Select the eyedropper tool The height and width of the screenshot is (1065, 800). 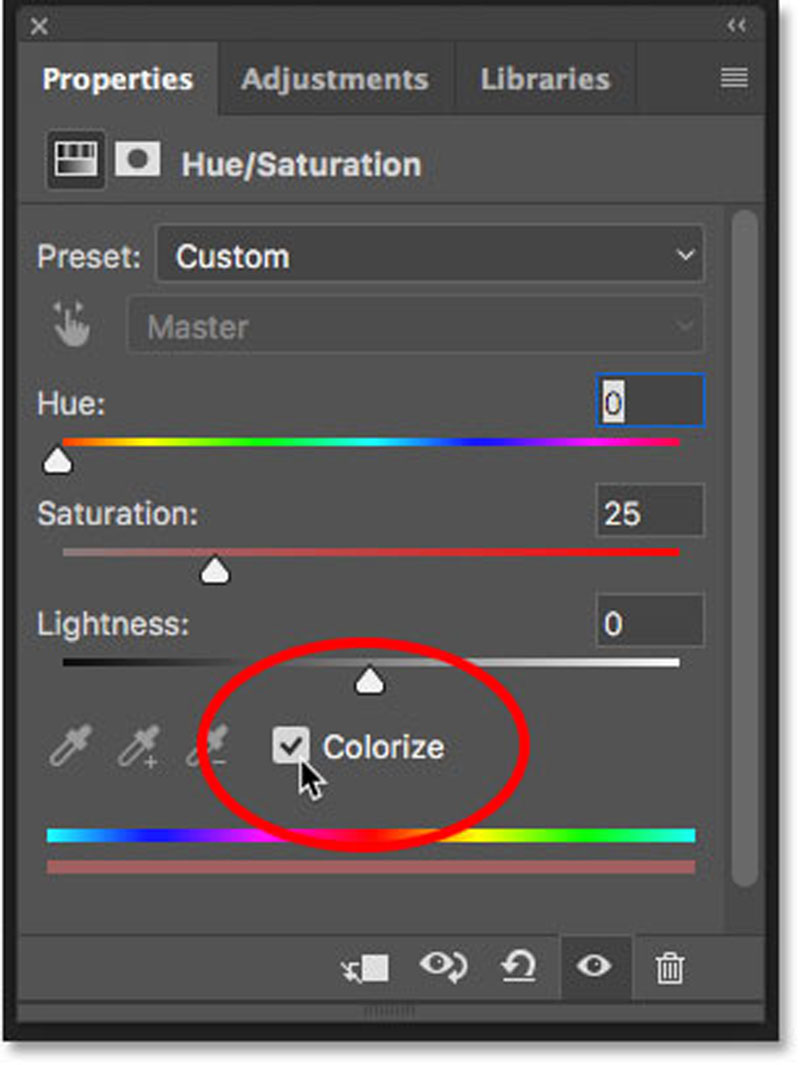(x=70, y=747)
